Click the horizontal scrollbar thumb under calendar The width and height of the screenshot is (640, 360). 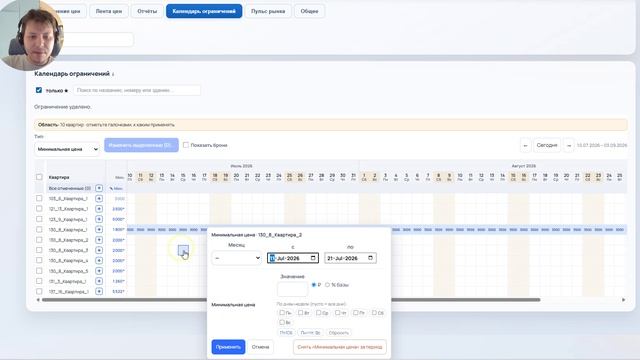[x=291, y=300]
